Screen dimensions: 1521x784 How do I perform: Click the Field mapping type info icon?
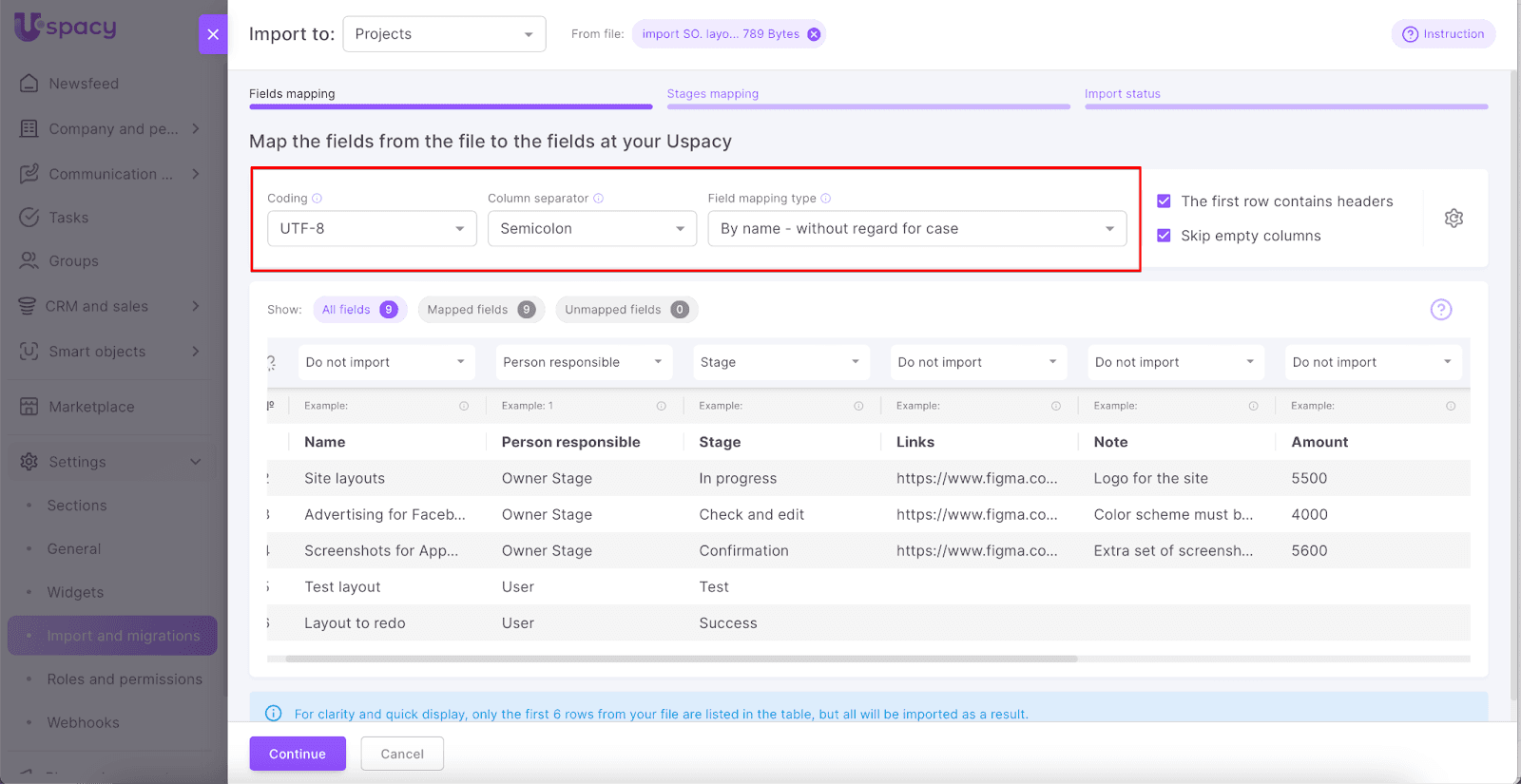826,199
